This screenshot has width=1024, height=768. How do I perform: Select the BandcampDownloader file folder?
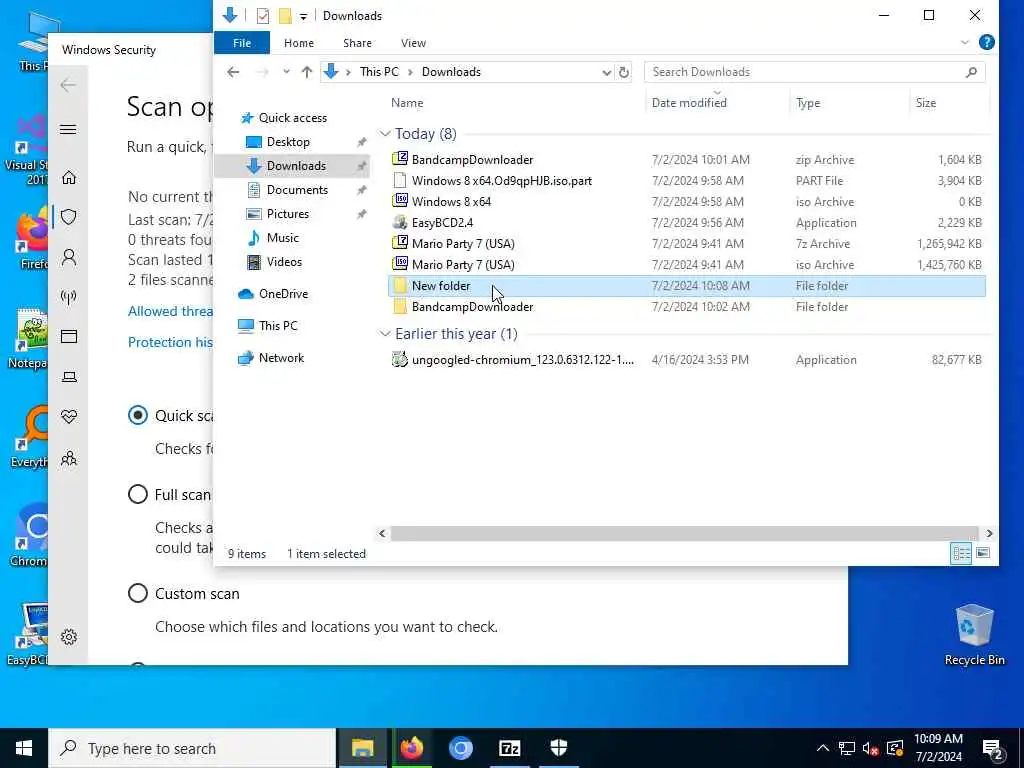687,307
